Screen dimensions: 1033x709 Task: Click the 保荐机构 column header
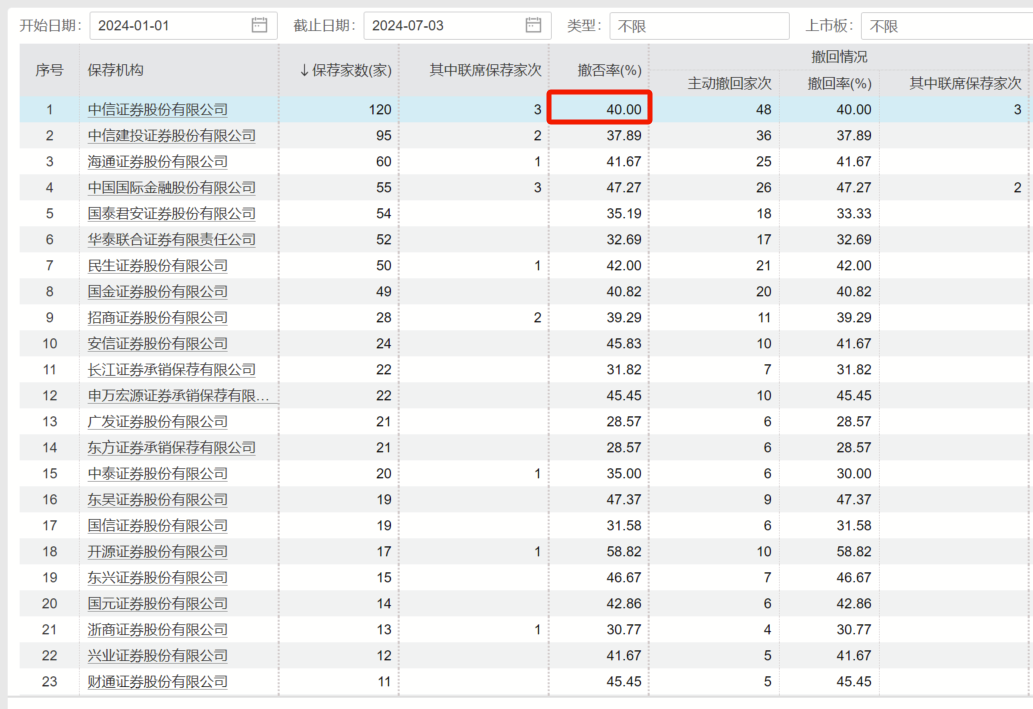pos(115,71)
